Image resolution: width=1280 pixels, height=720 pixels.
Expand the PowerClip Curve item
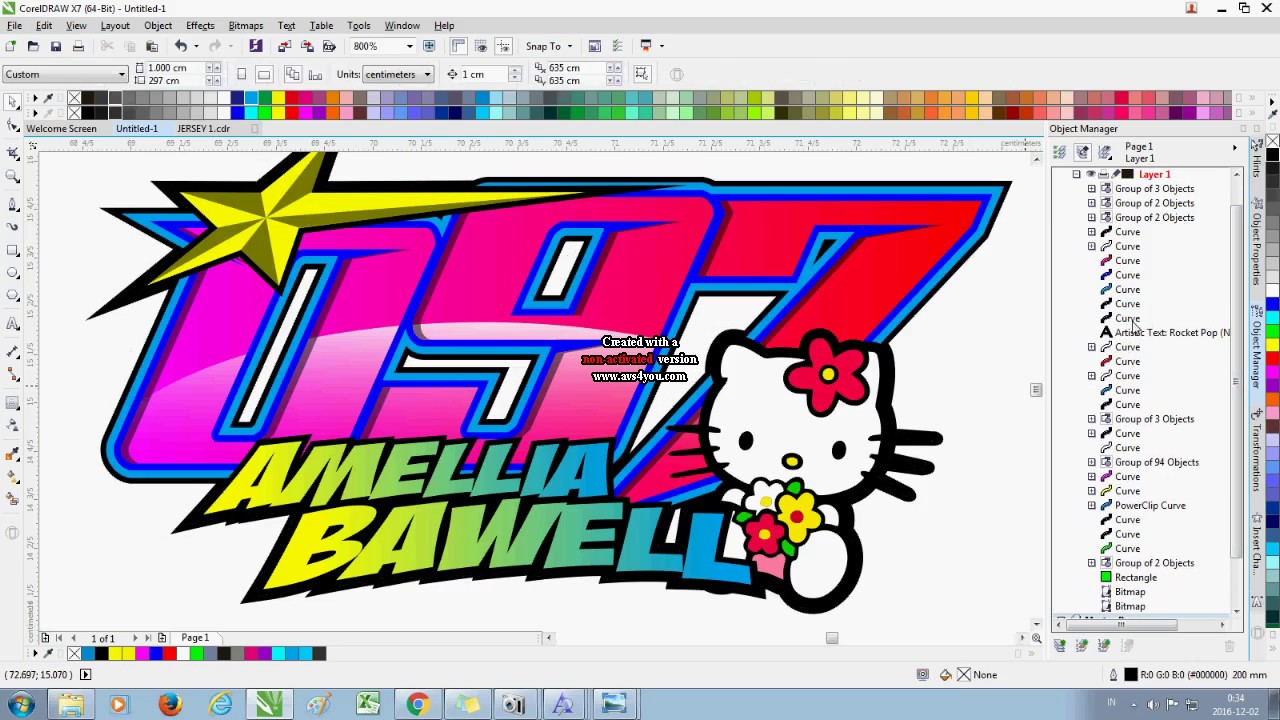click(1092, 506)
